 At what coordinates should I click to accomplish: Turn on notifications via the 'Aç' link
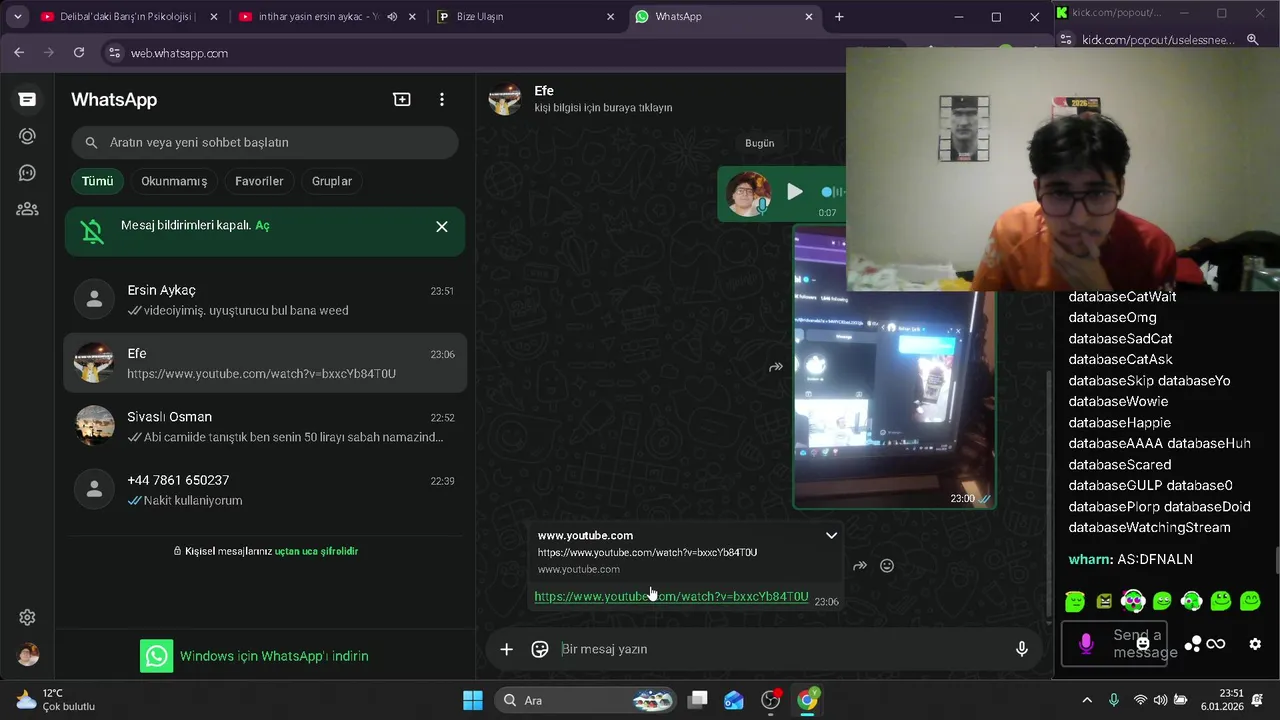click(x=262, y=225)
